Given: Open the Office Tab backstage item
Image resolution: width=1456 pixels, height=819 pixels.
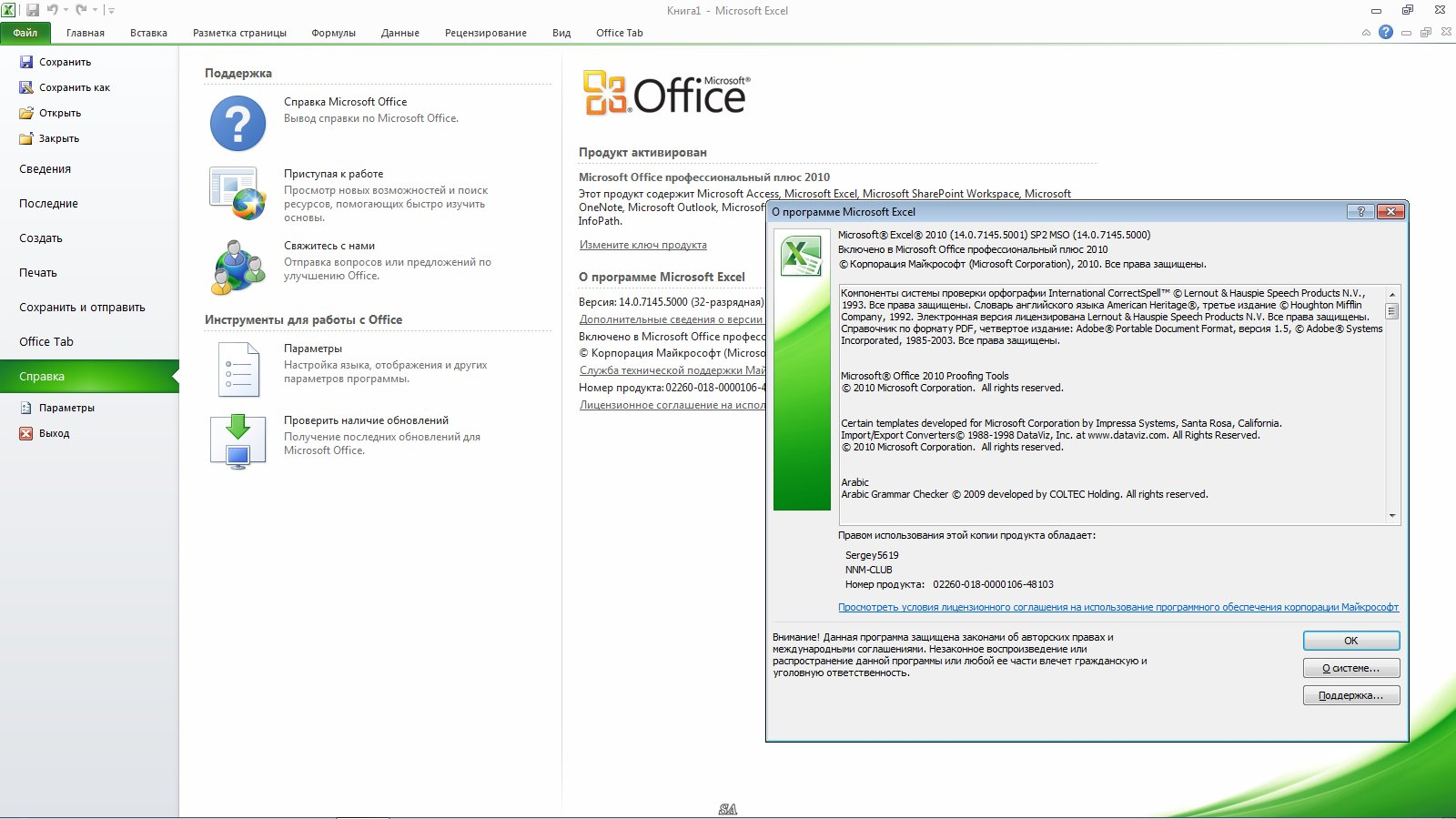Looking at the screenshot, I should click(46, 342).
